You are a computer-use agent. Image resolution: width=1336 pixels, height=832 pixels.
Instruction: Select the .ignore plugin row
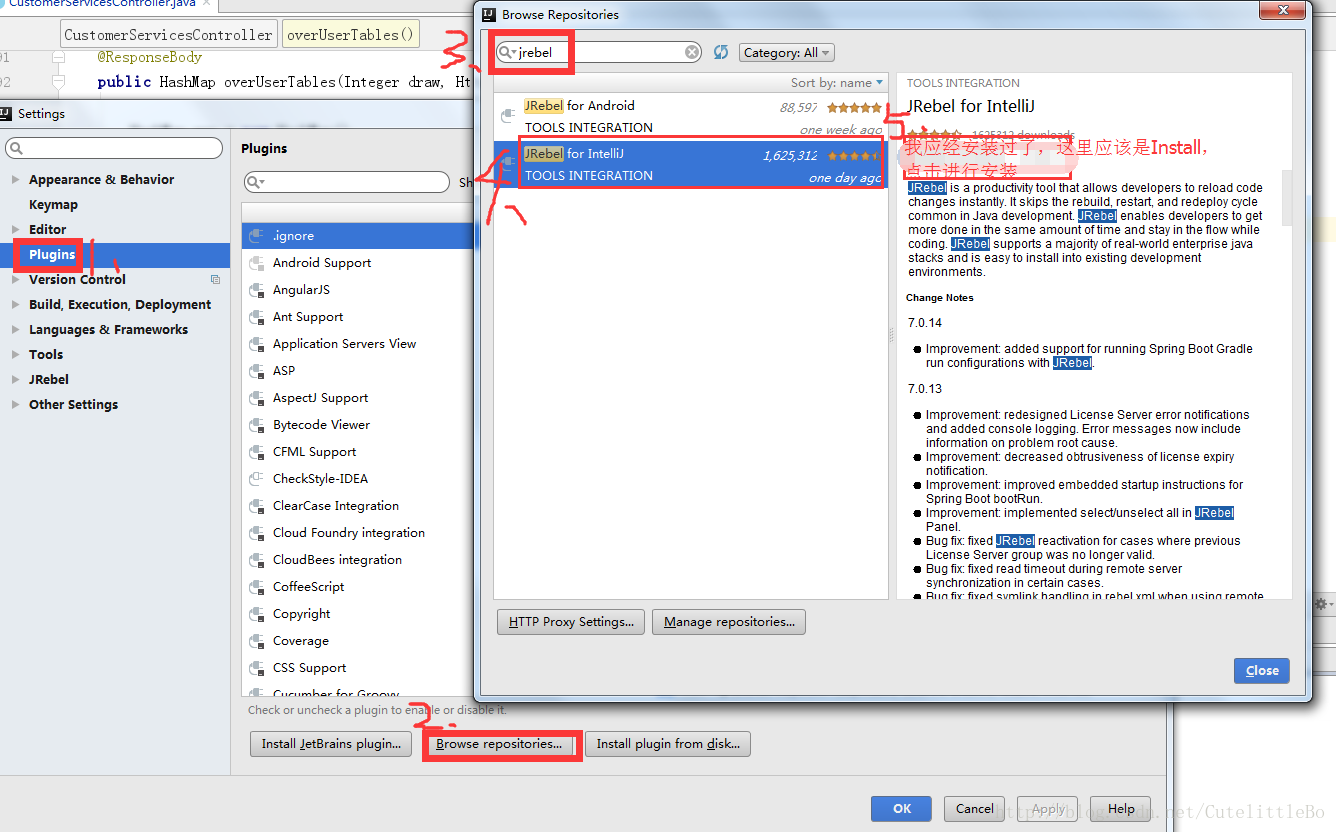coord(357,236)
